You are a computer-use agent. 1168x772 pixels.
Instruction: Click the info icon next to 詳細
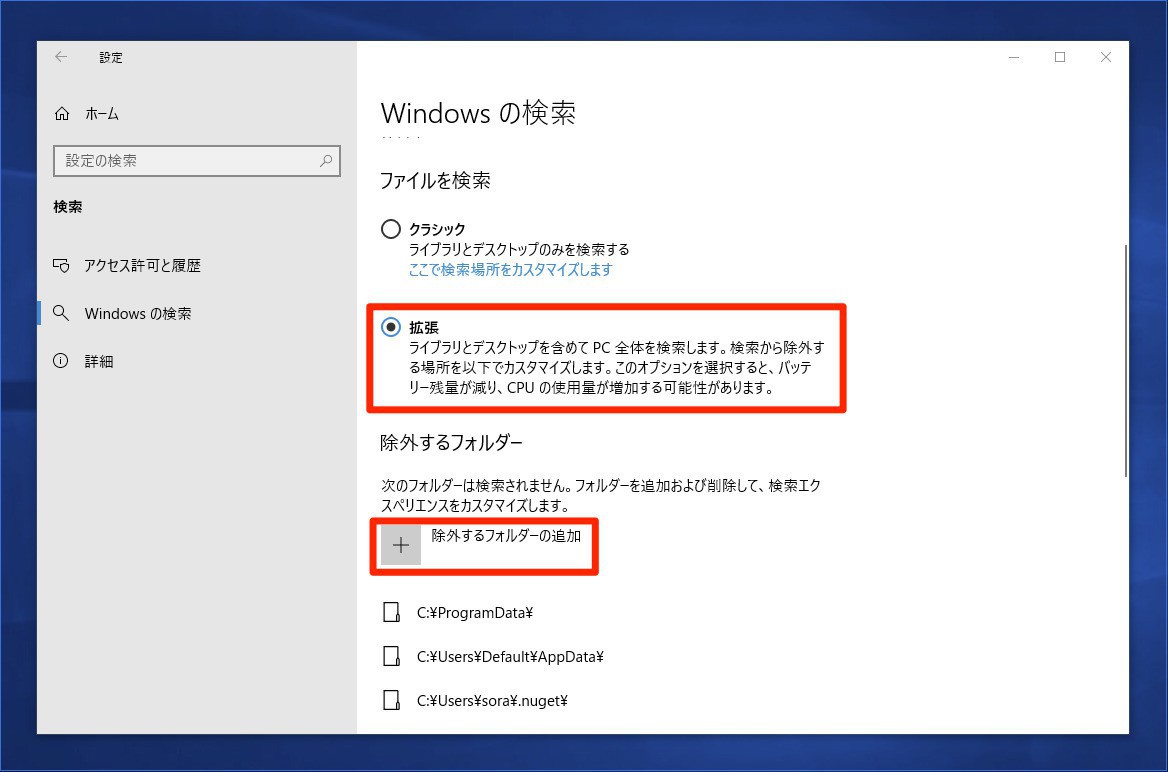[61, 361]
